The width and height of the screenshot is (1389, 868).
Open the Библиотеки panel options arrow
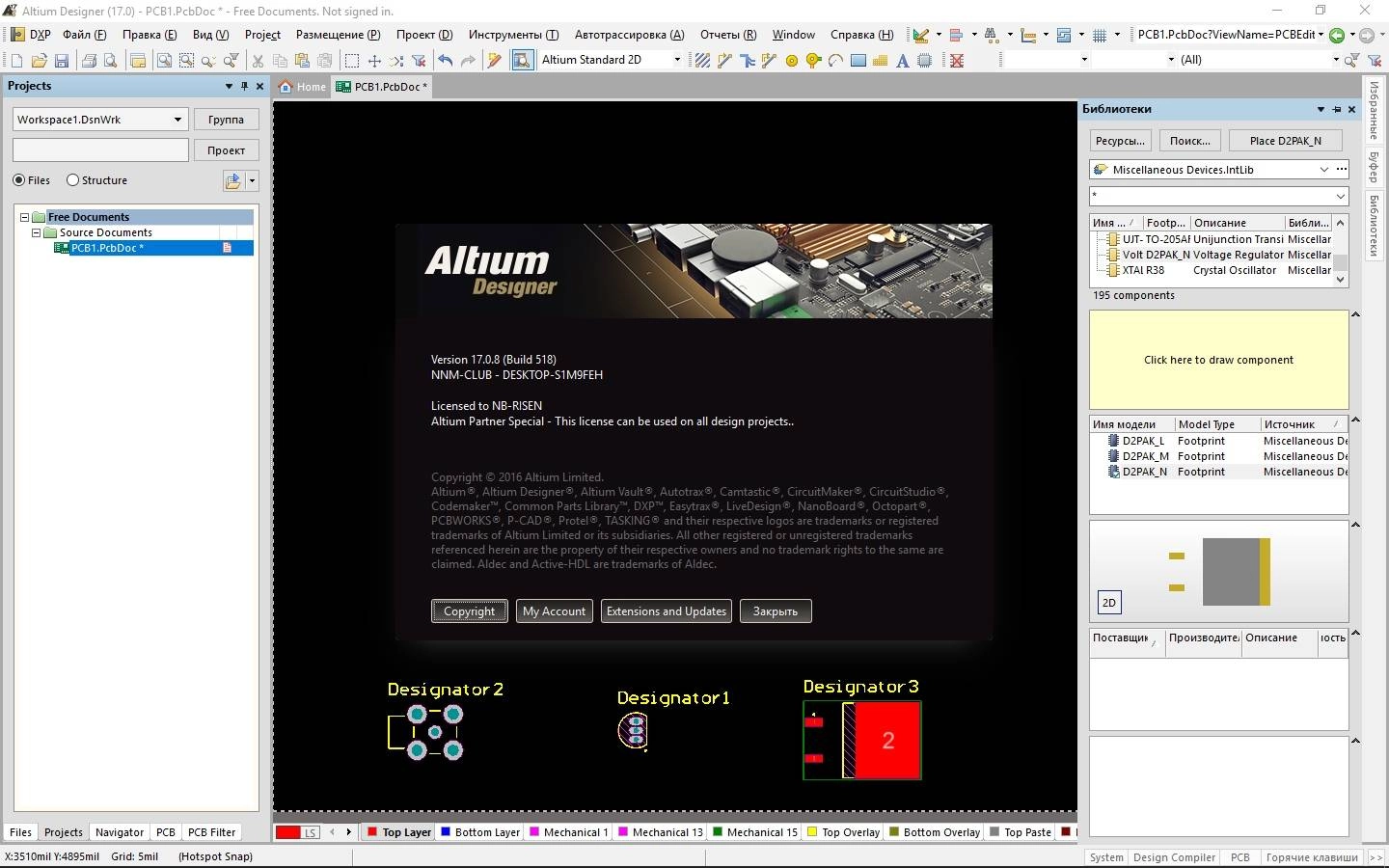click(1321, 109)
